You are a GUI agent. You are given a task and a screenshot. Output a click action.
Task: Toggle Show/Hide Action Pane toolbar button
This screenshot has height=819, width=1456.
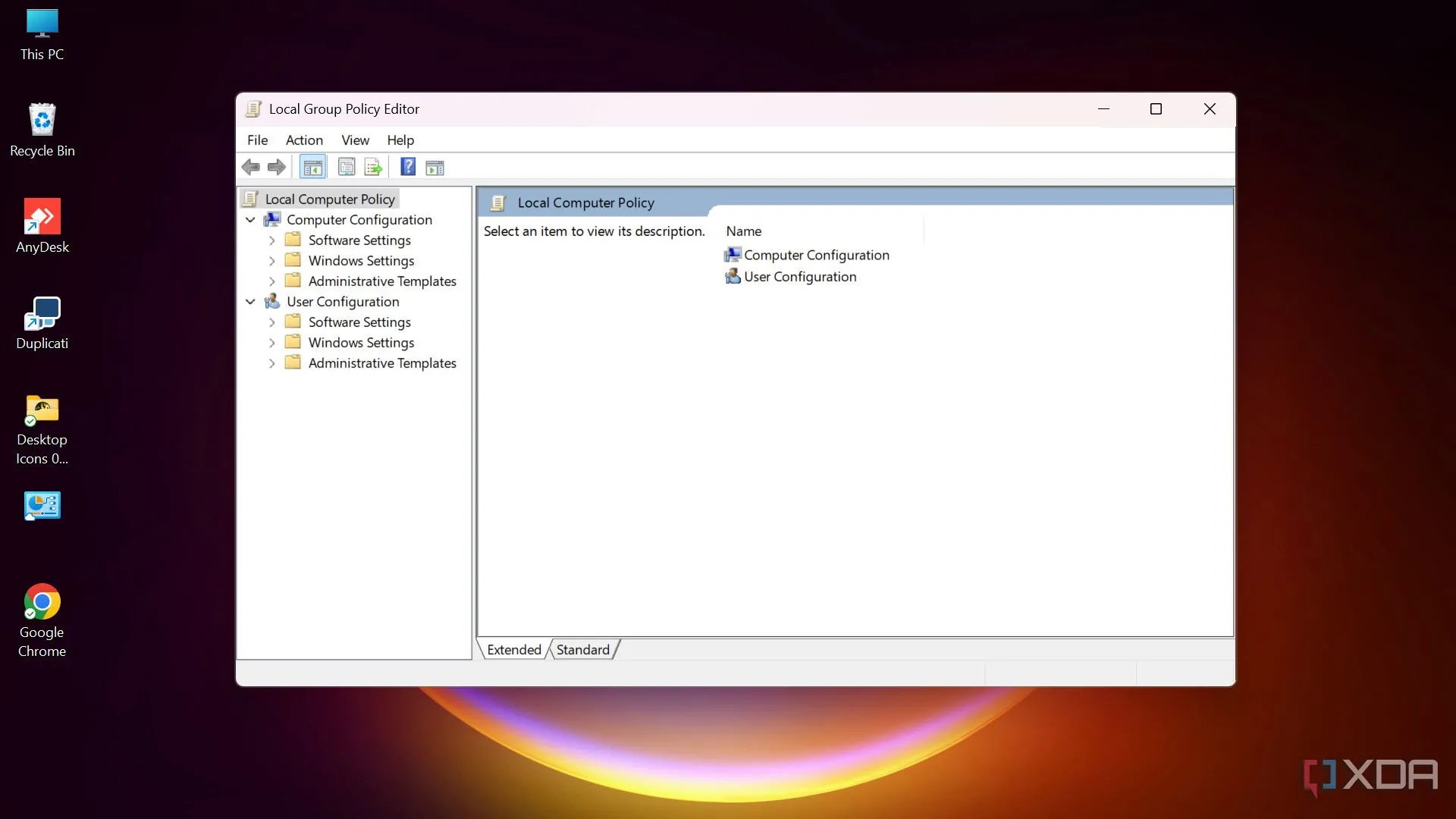pyautogui.click(x=435, y=167)
